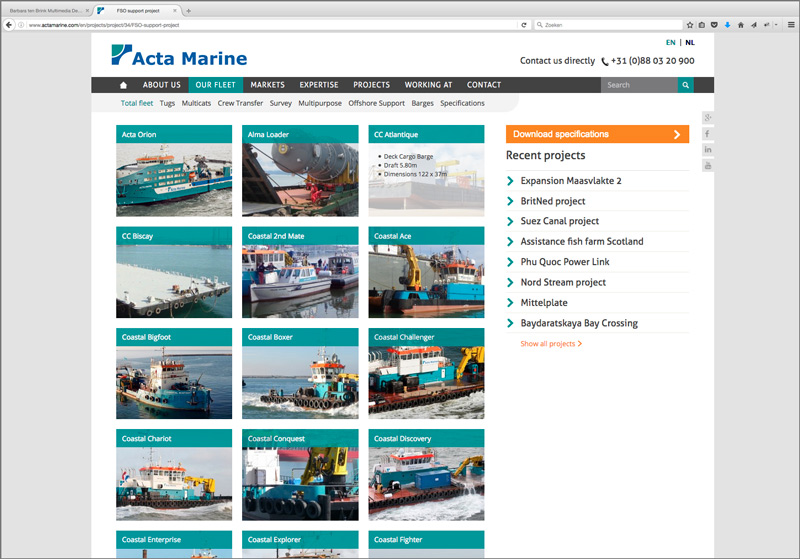This screenshot has height=559, width=800.
Task: Click the browser bookmark star icon
Action: [x=689, y=25]
